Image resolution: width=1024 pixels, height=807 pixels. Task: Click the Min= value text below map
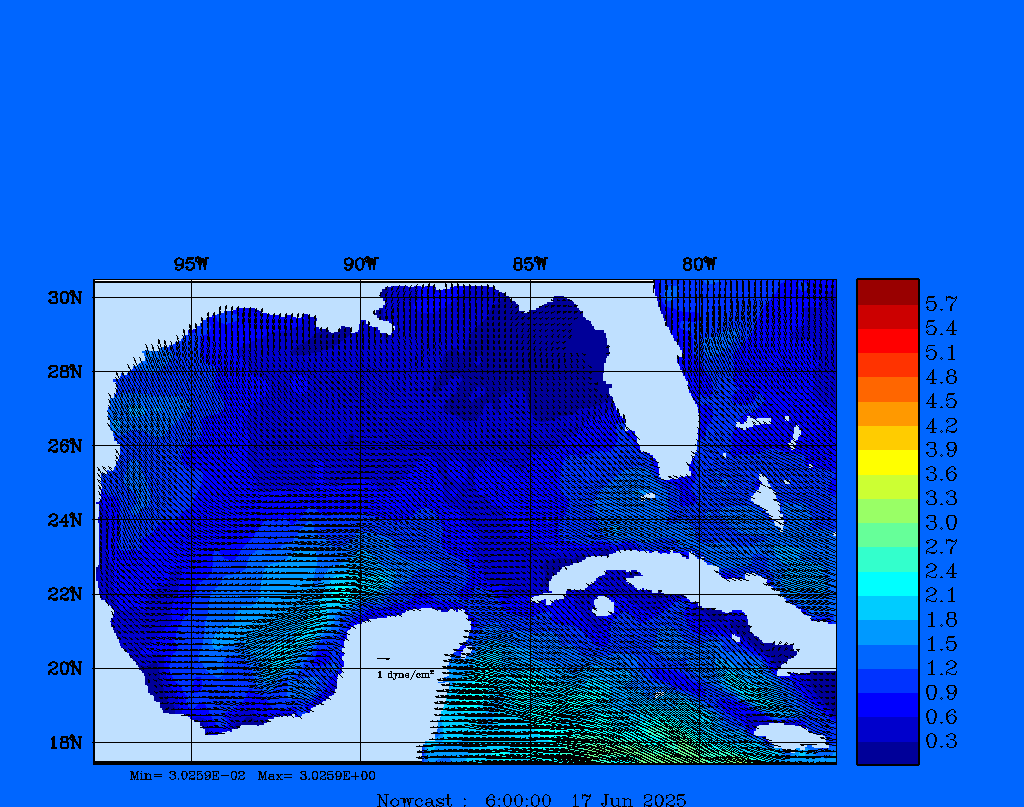[187, 775]
